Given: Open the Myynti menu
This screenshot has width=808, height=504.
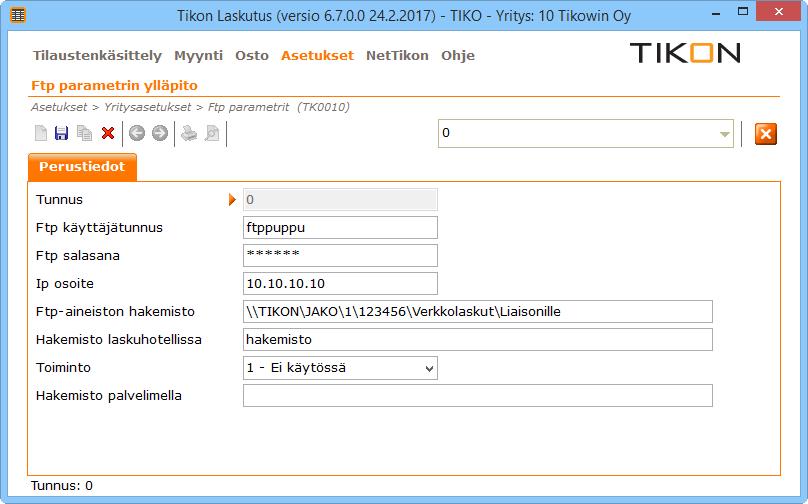Looking at the screenshot, I should tap(198, 56).
